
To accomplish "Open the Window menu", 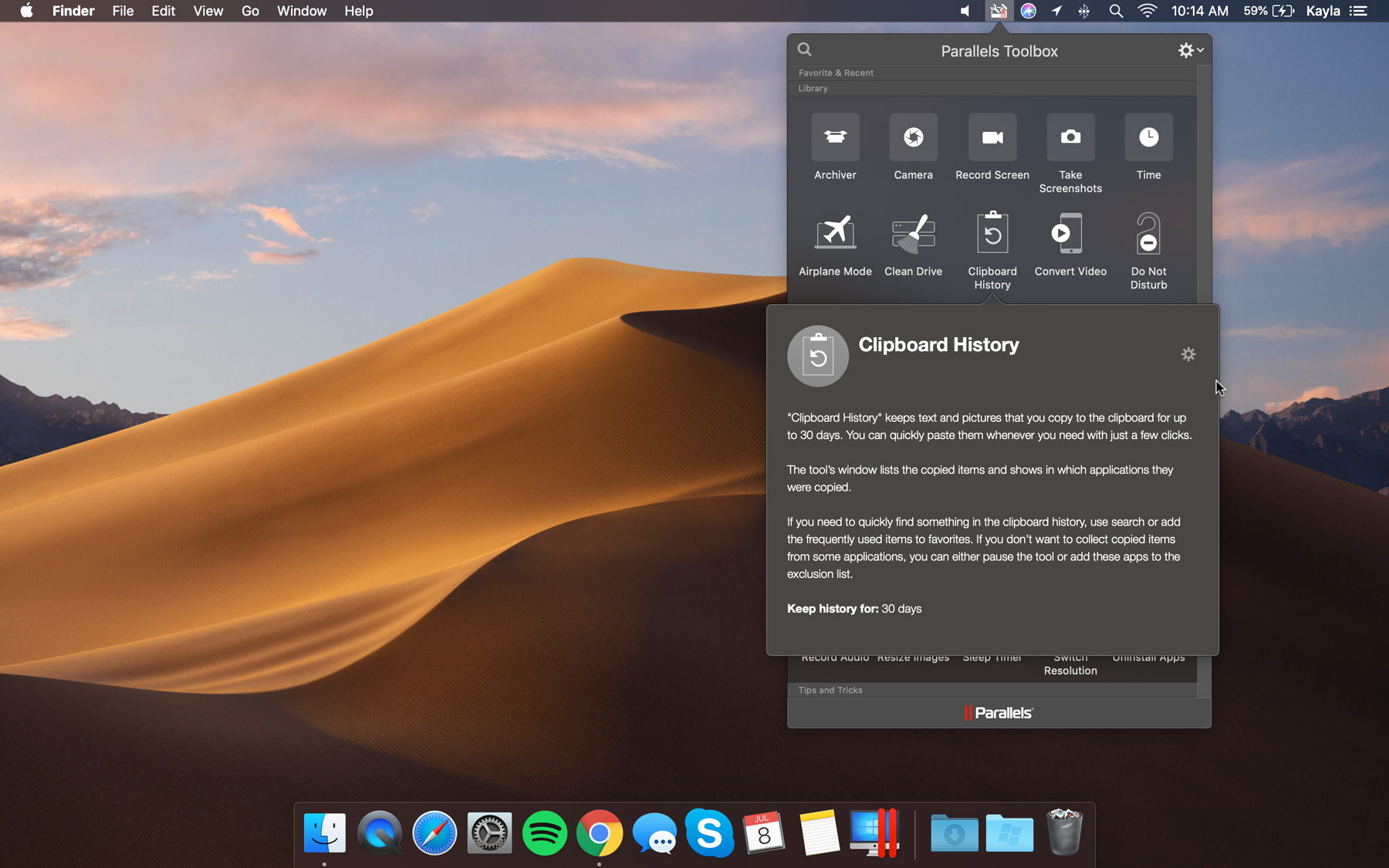I will click(x=302, y=11).
